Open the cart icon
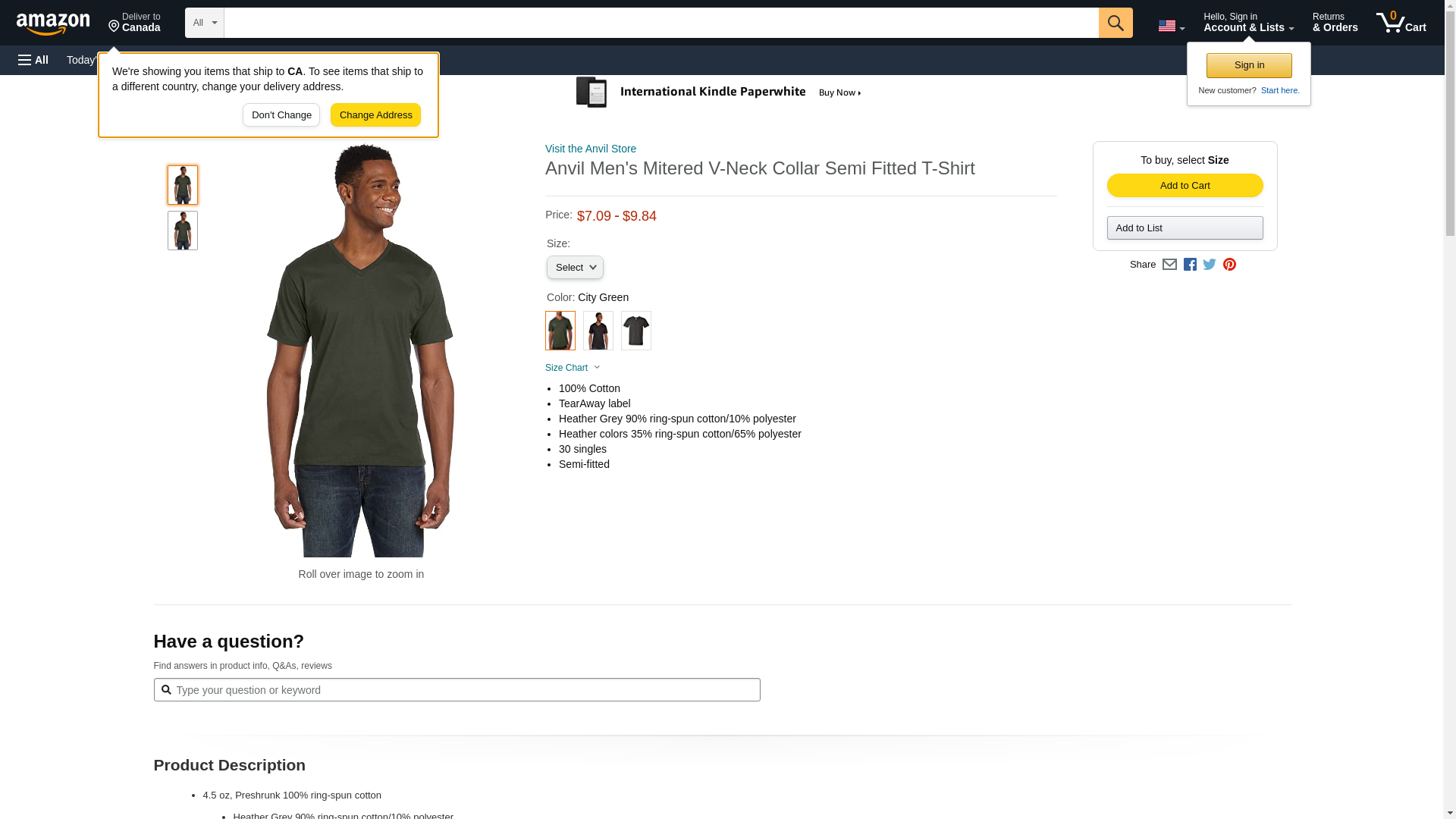 click(1401, 23)
